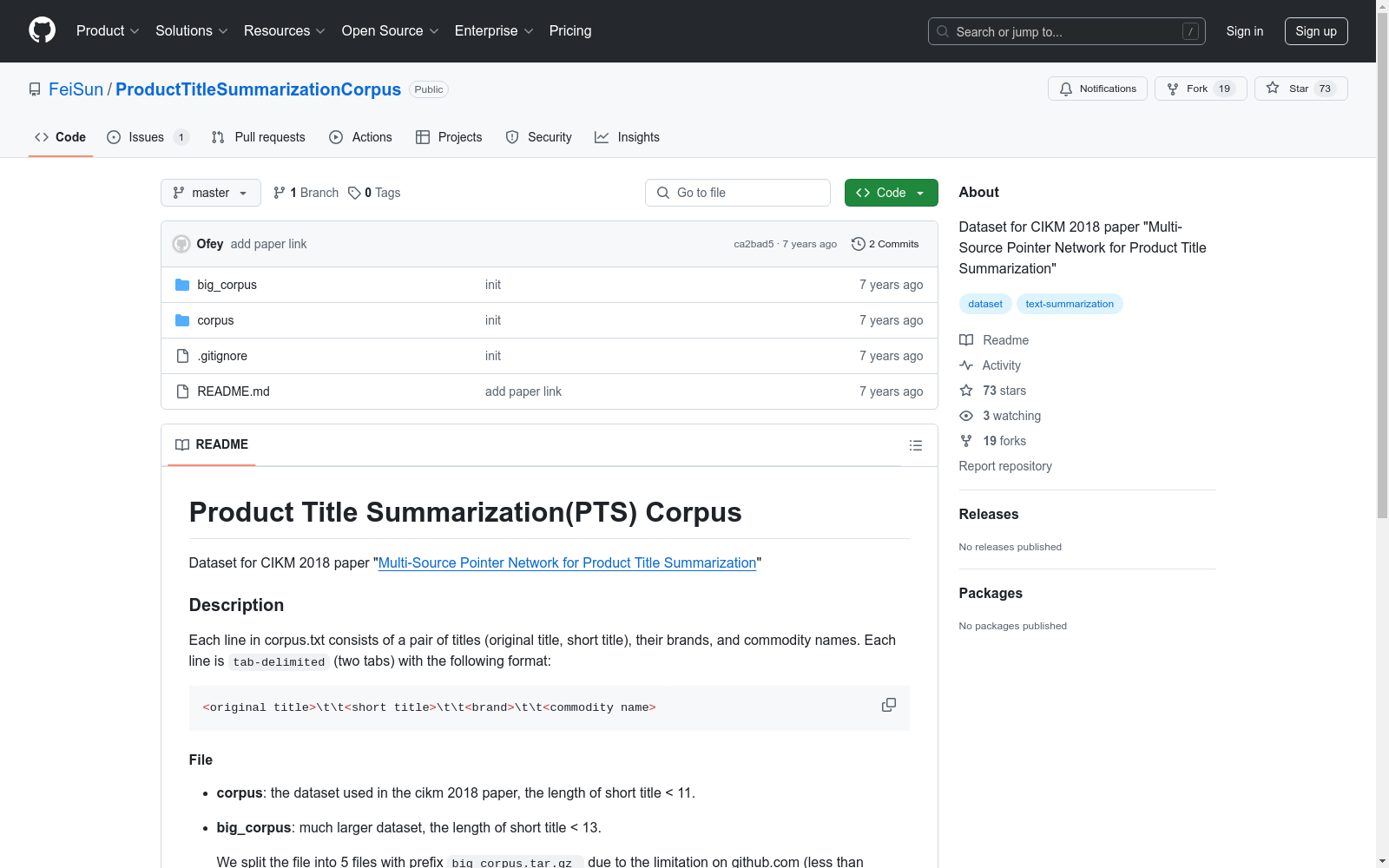The height and width of the screenshot is (868, 1389).
Task: Click the star icon beside 73 stars
Action: [x=966, y=391]
